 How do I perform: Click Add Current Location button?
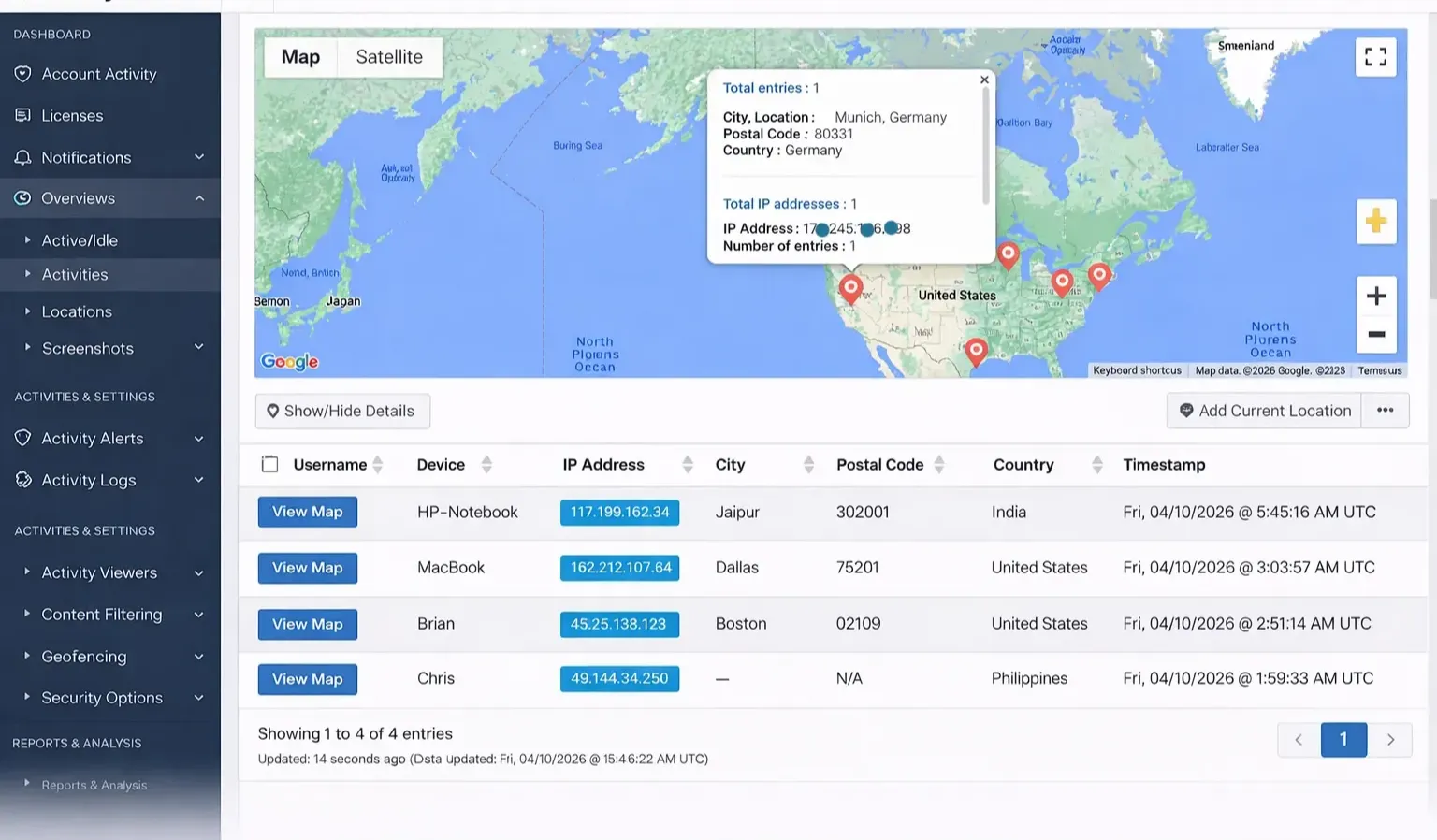[x=1264, y=411]
